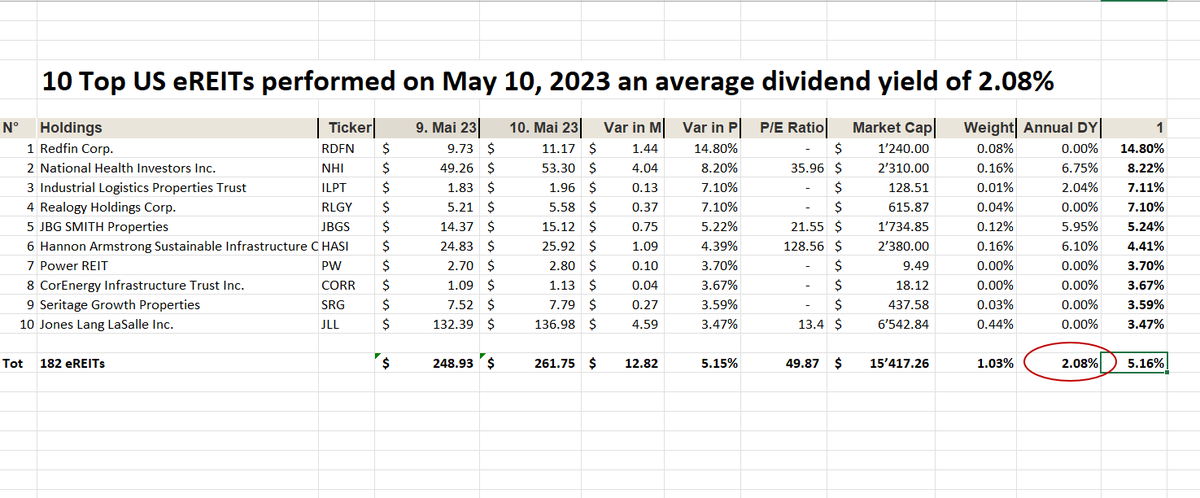Viewport: 1200px width, 498px height.
Task: Select the Tot row label
Action: tap(18, 364)
